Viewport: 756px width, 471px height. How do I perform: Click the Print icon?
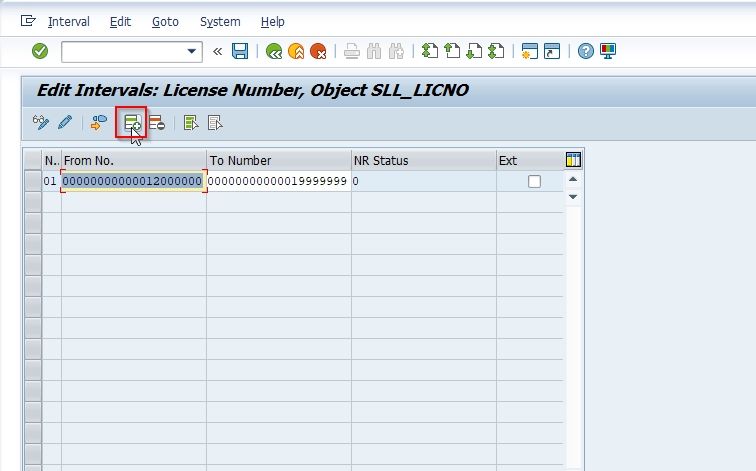click(351, 51)
